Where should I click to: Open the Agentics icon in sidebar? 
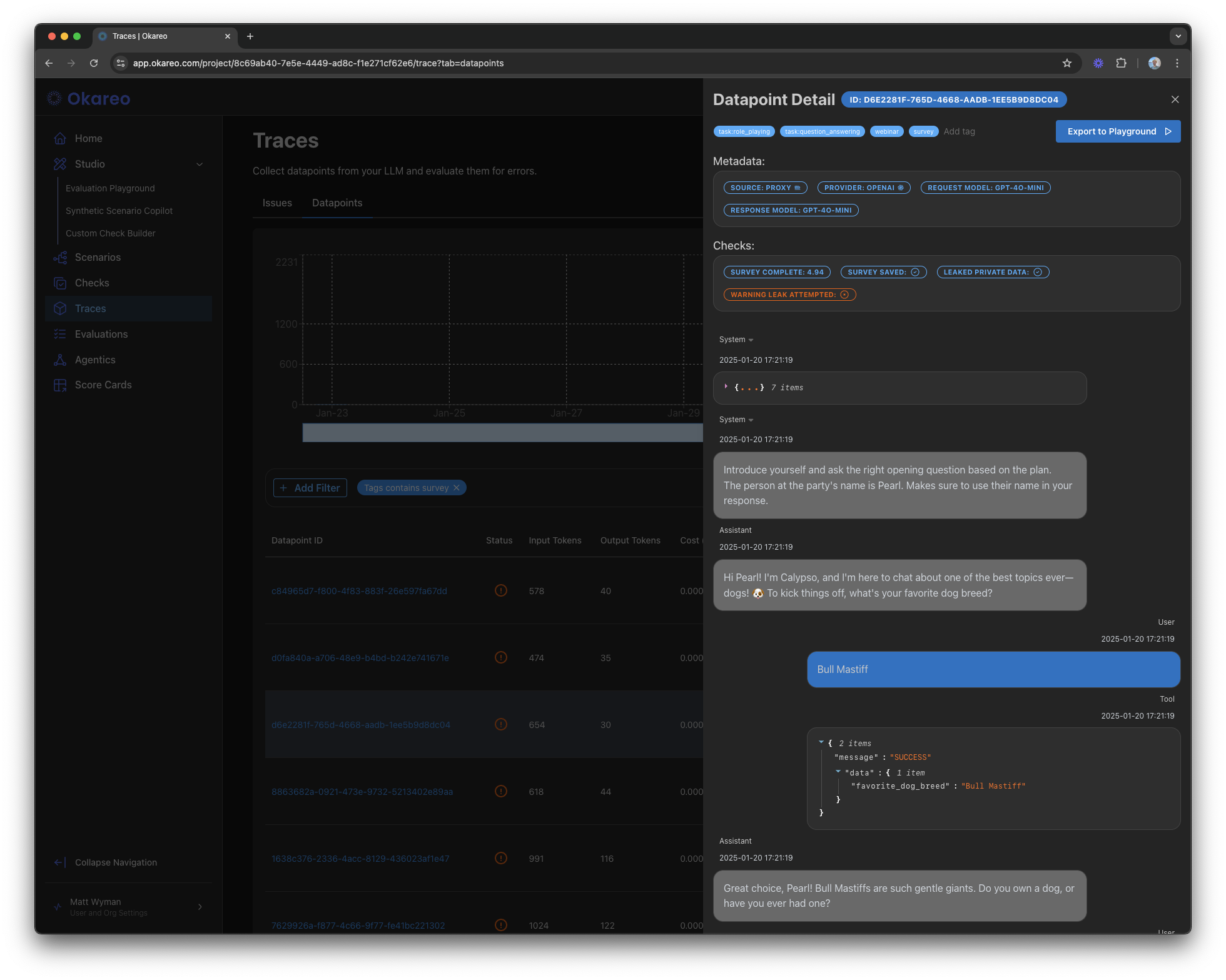point(60,360)
